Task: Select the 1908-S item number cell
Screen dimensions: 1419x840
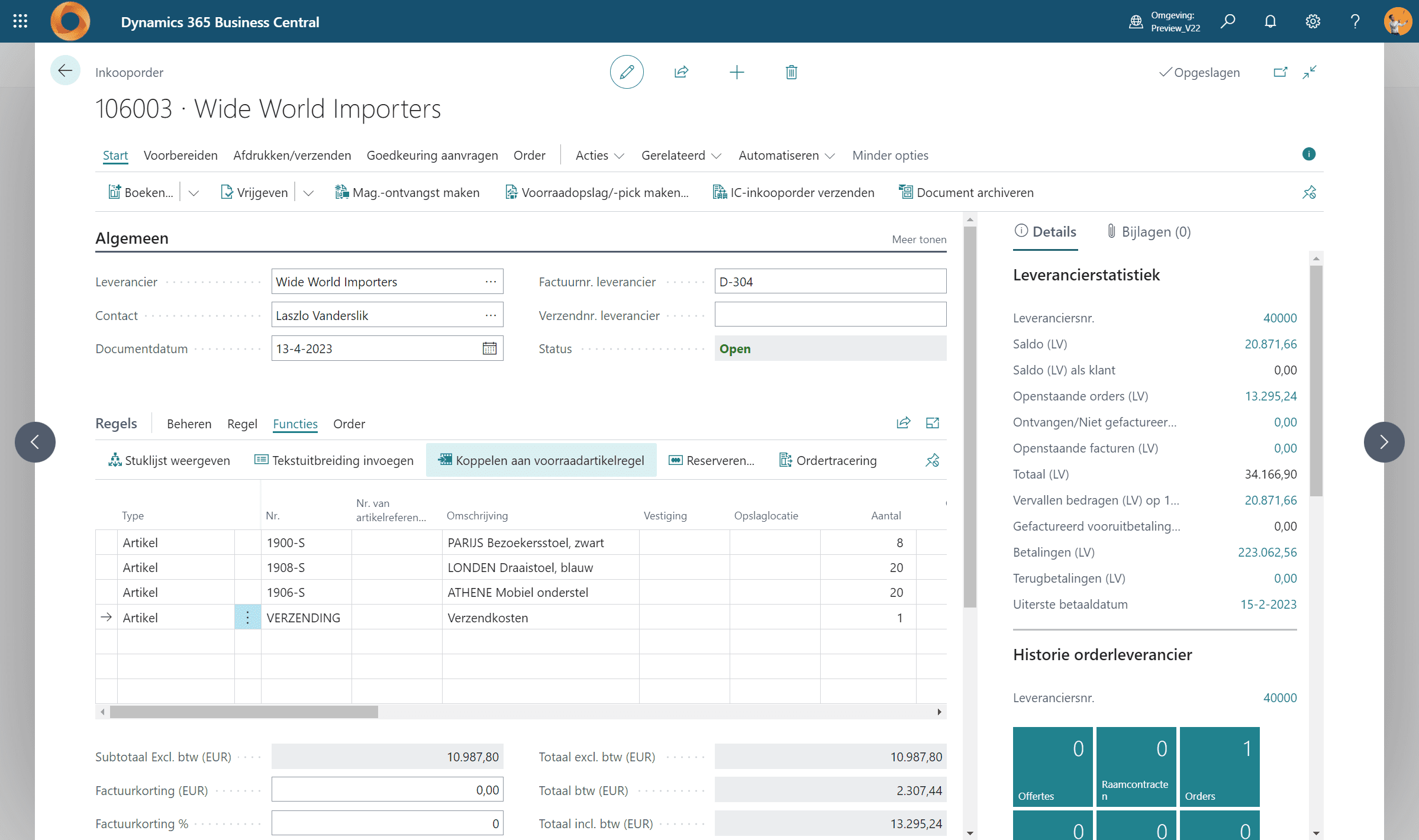Action: coord(307,568)
